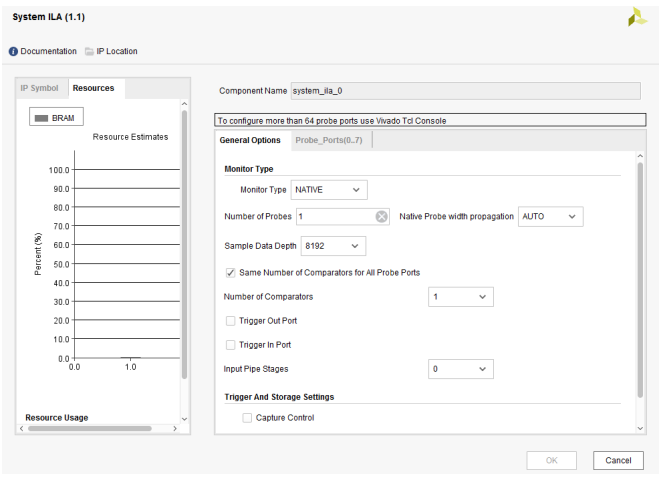Open the Monitor Type dropdown
Image resolution: width=668 pixels, height=478 pixels.
point(329,190)
